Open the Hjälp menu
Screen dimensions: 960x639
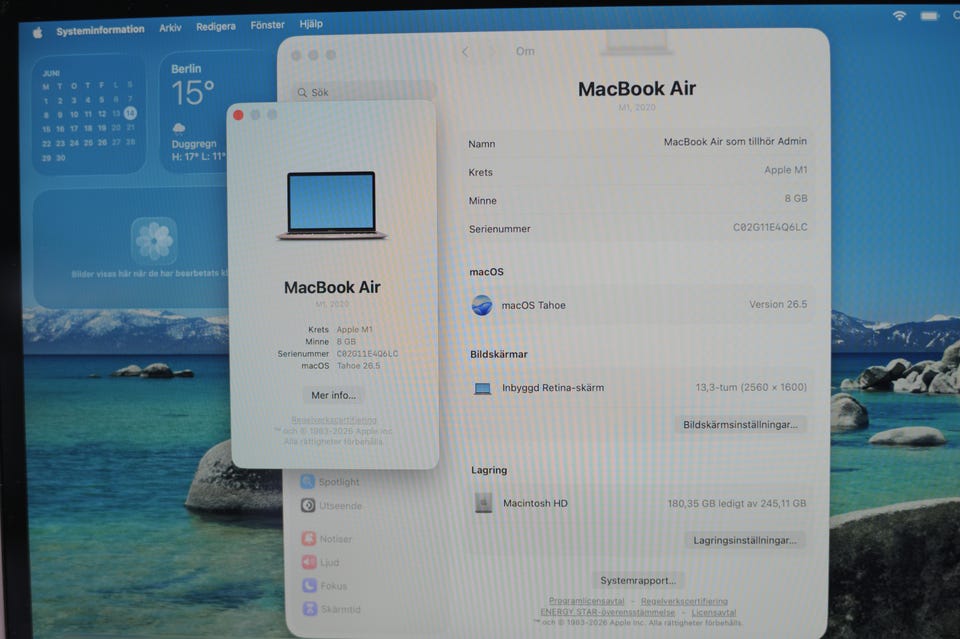click(x=311, y=24)
